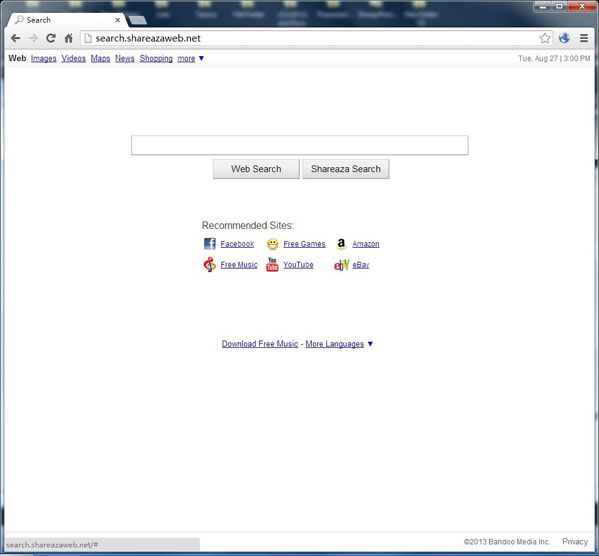Click the Web Search button
The image size is (599, 556).
pyautogui.click(x=256, y=169)
